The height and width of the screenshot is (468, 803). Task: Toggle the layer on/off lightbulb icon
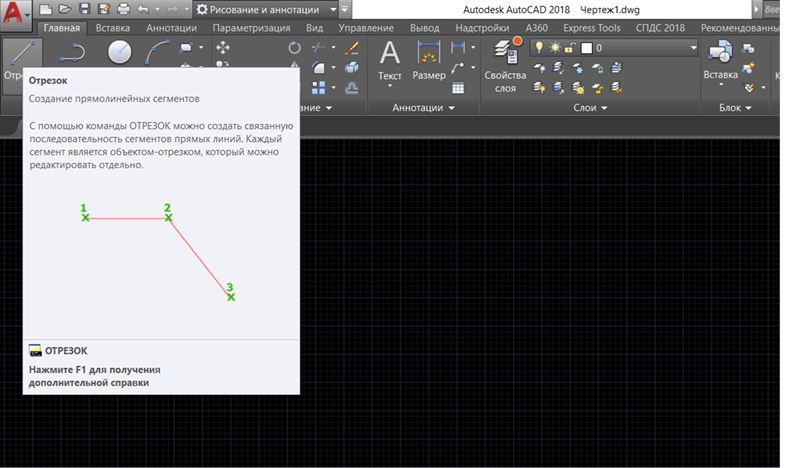point(539,47)
